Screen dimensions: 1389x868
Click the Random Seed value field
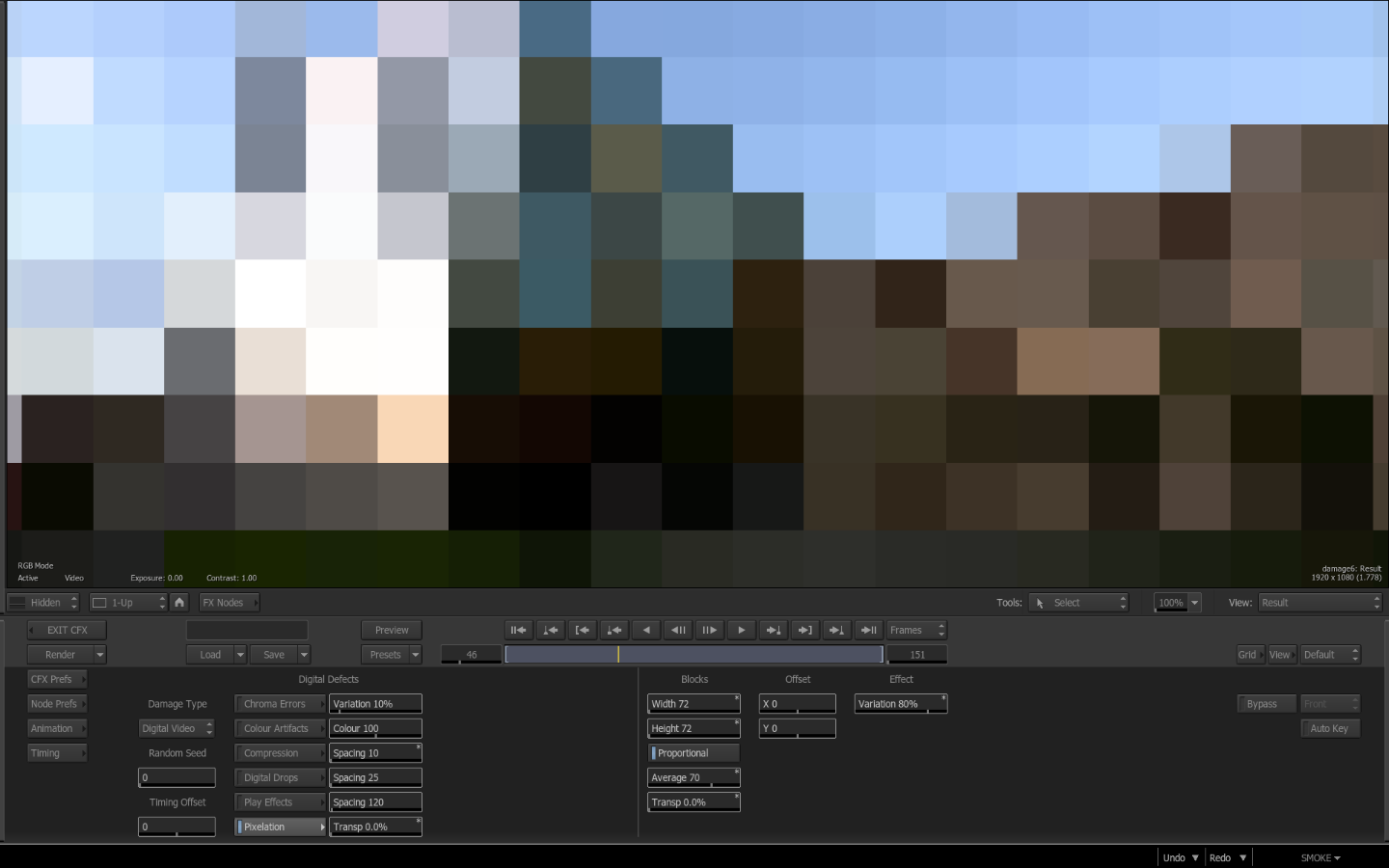click(177, 778)
